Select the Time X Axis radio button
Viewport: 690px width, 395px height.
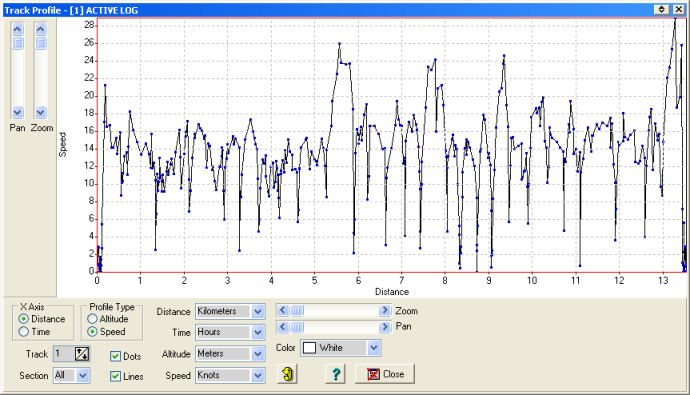tap(24, 332)
